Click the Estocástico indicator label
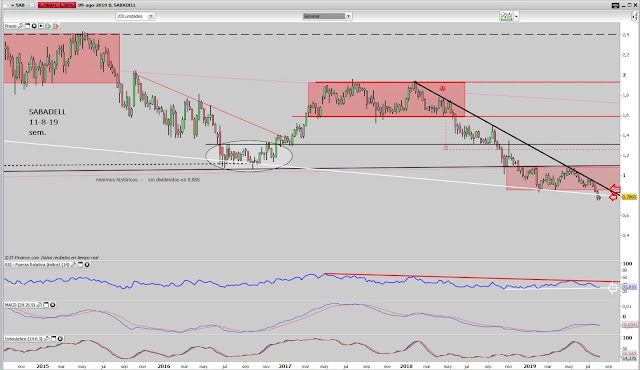Screen dimensions: 640x370 click(24, 339)
